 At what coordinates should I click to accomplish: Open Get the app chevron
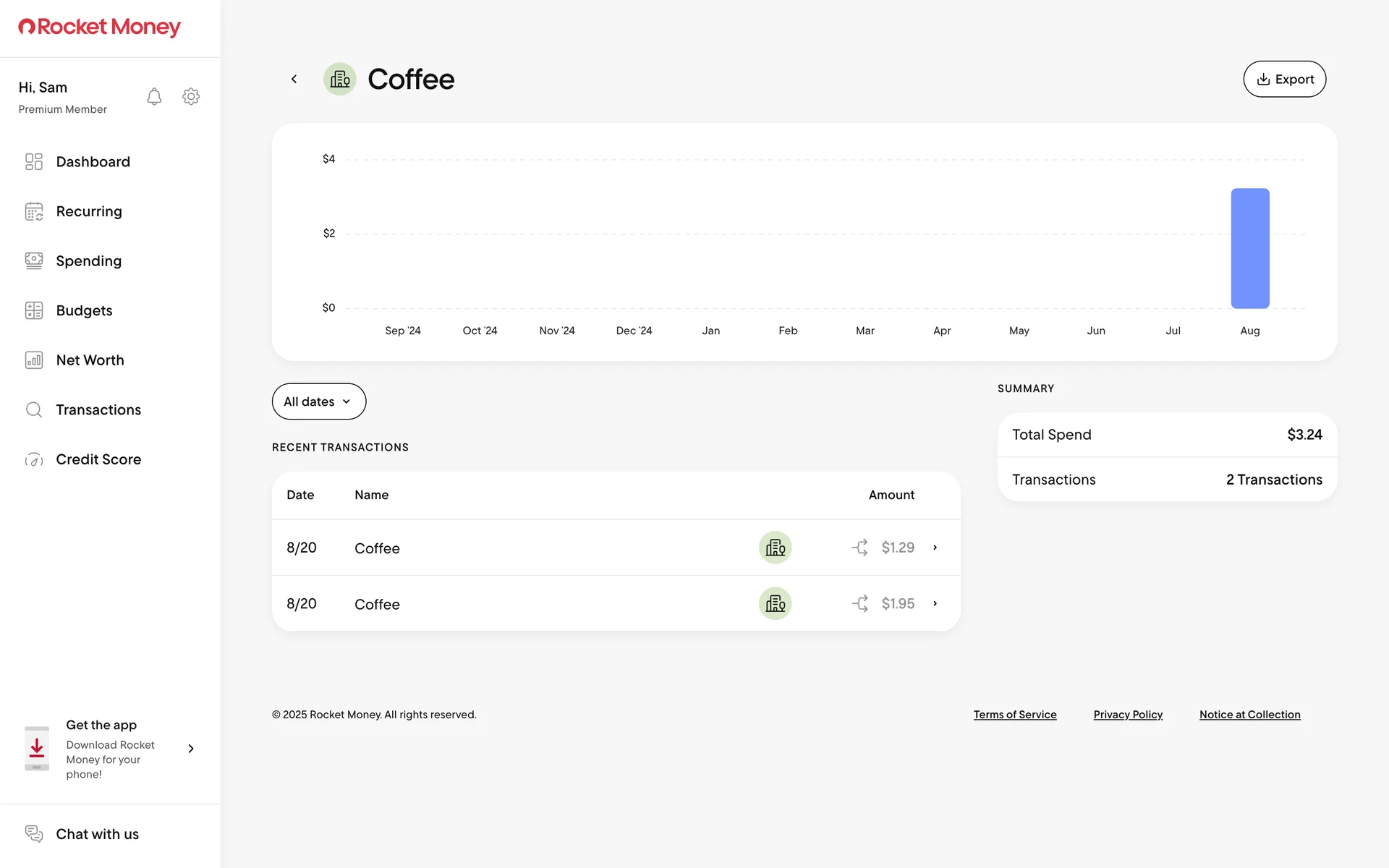[x=191, y=749]
